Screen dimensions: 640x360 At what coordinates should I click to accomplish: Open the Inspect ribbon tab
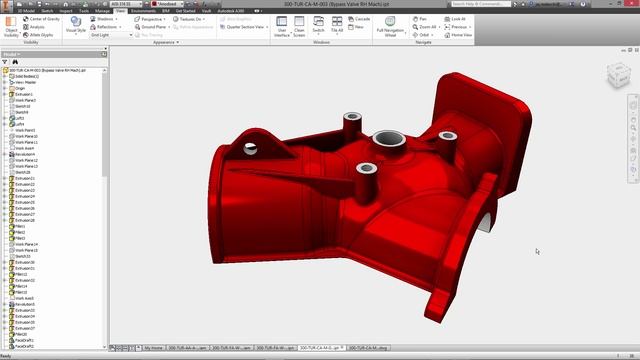click(x=66, y=11)
